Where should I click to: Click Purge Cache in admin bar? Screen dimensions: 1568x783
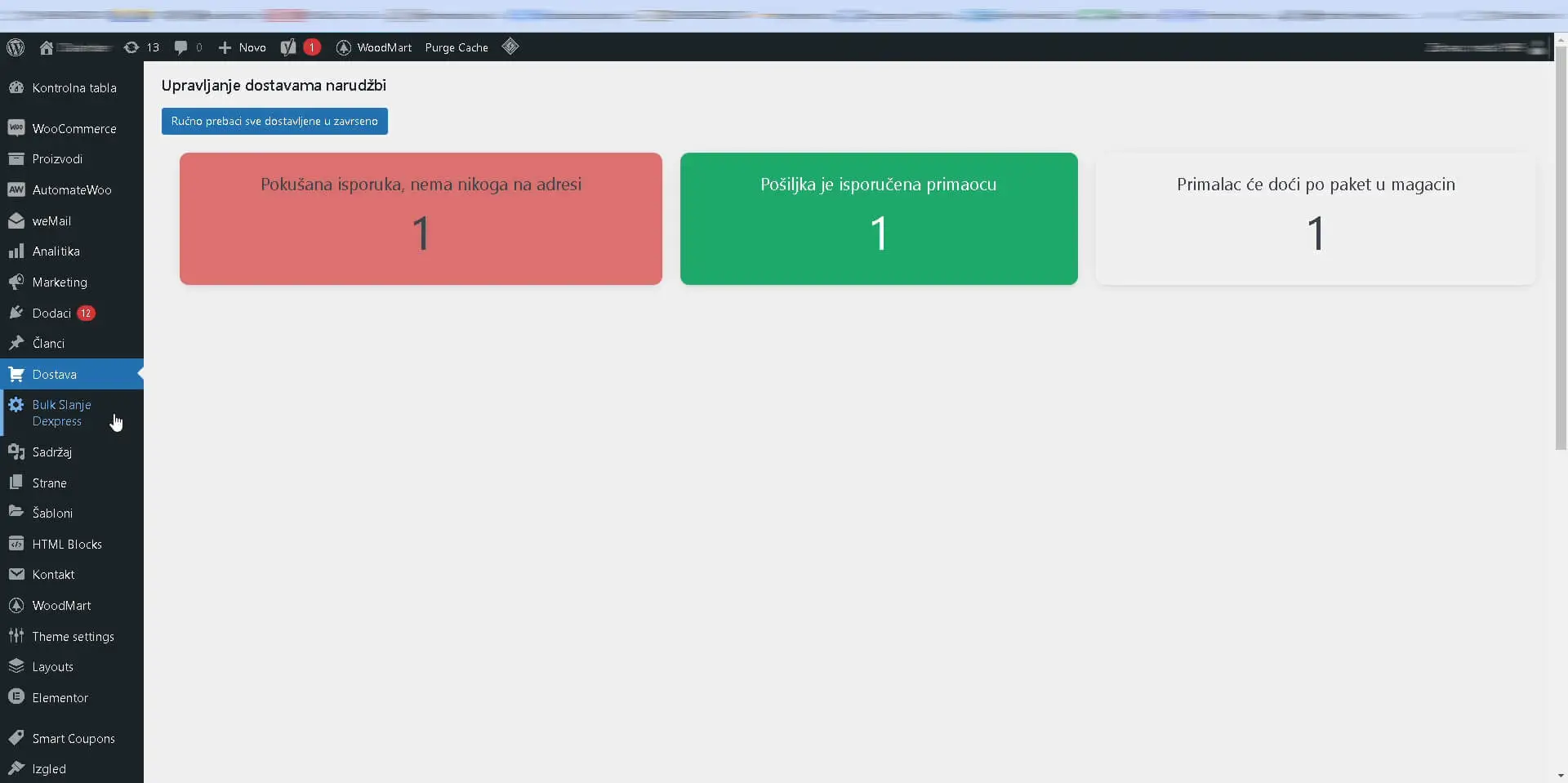point(457,47)
